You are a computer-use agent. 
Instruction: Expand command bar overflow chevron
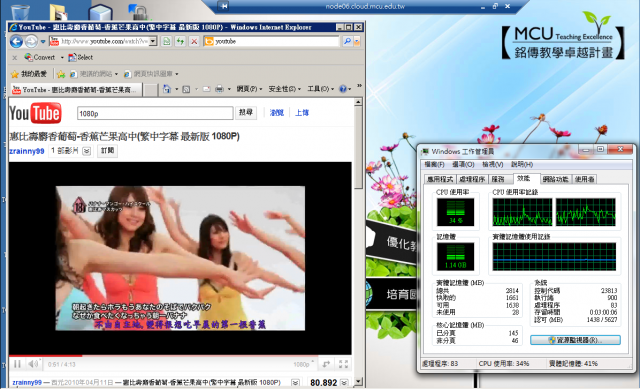(359, 85)
